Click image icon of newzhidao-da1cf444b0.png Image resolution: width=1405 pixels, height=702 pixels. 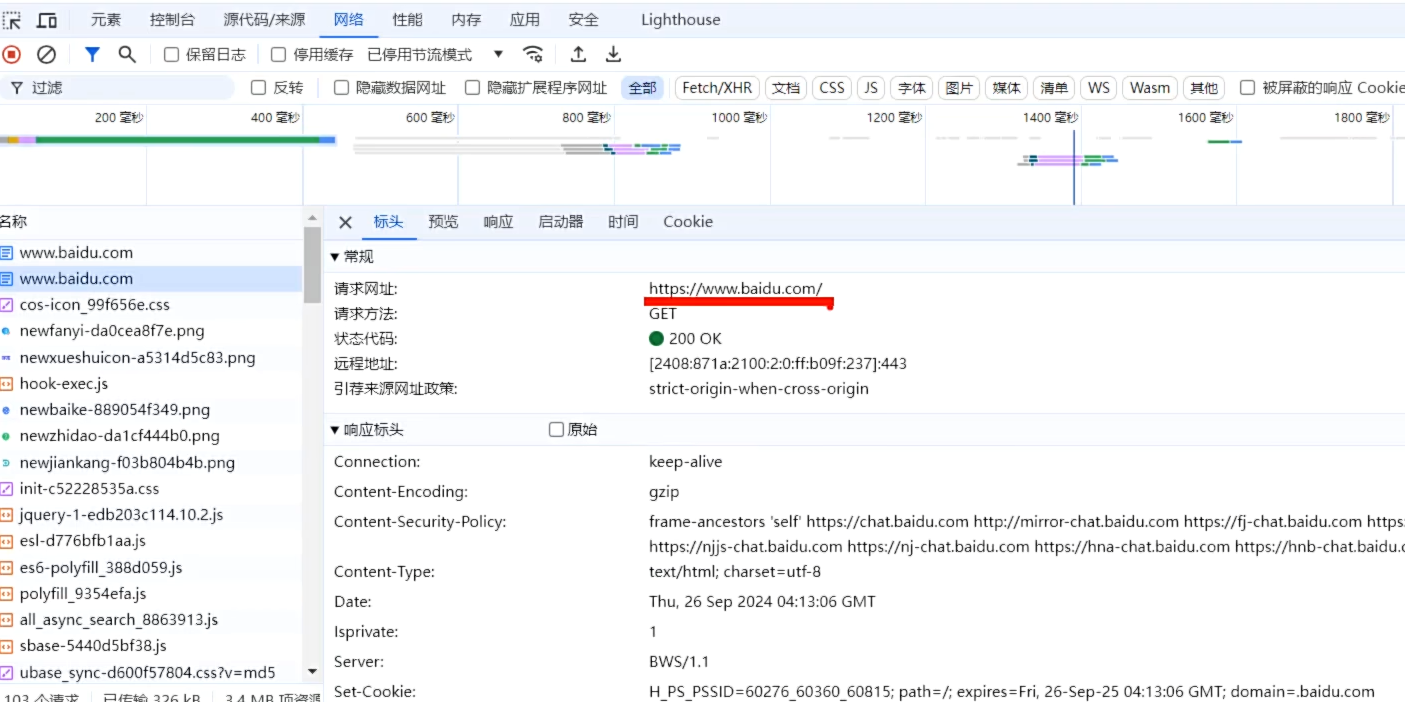point(7,436)
